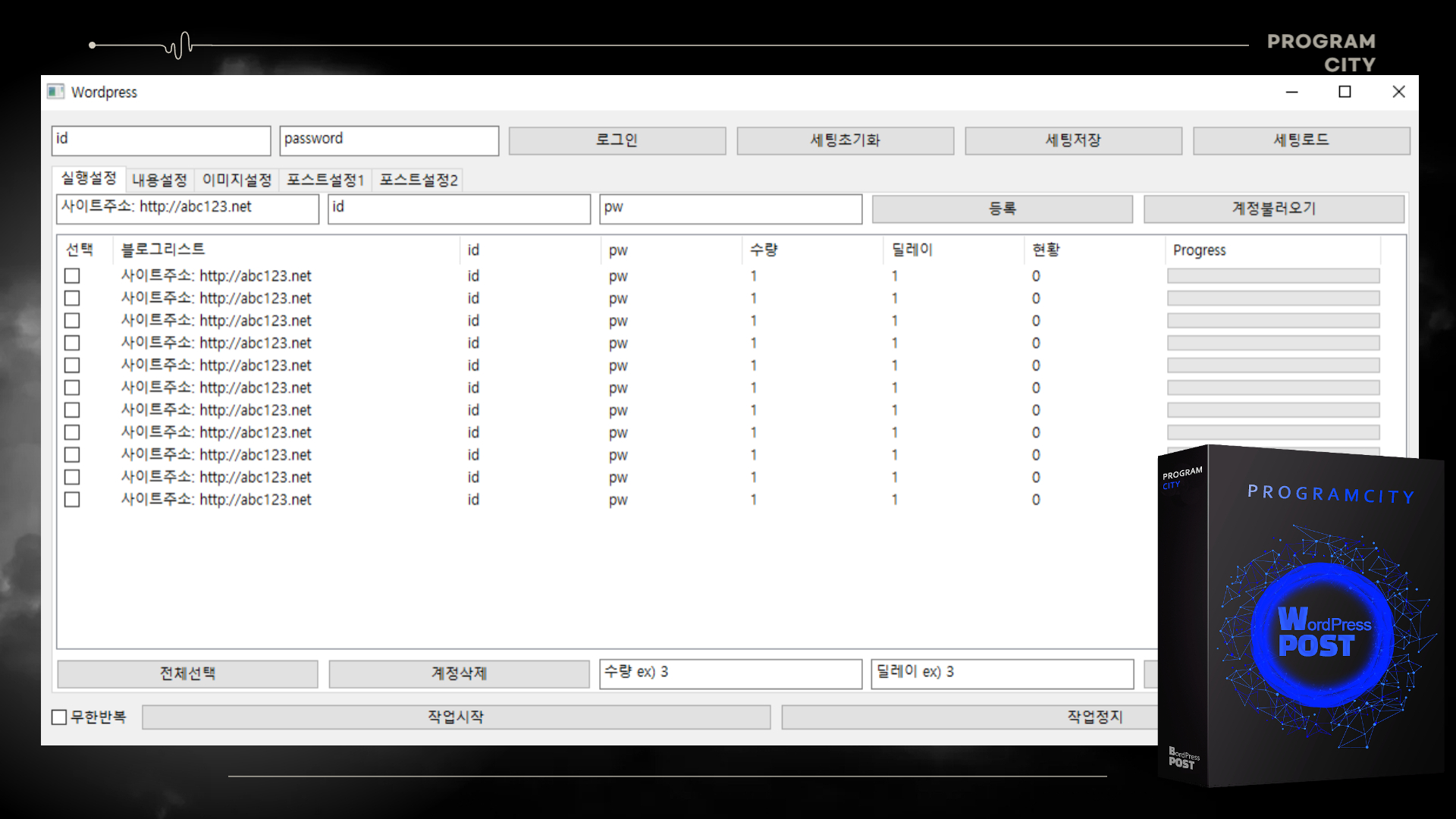Switch to the 포스트설정1 tab
Image resolution: width=1456 pixels, height=819 pixels.
(325, 180)
